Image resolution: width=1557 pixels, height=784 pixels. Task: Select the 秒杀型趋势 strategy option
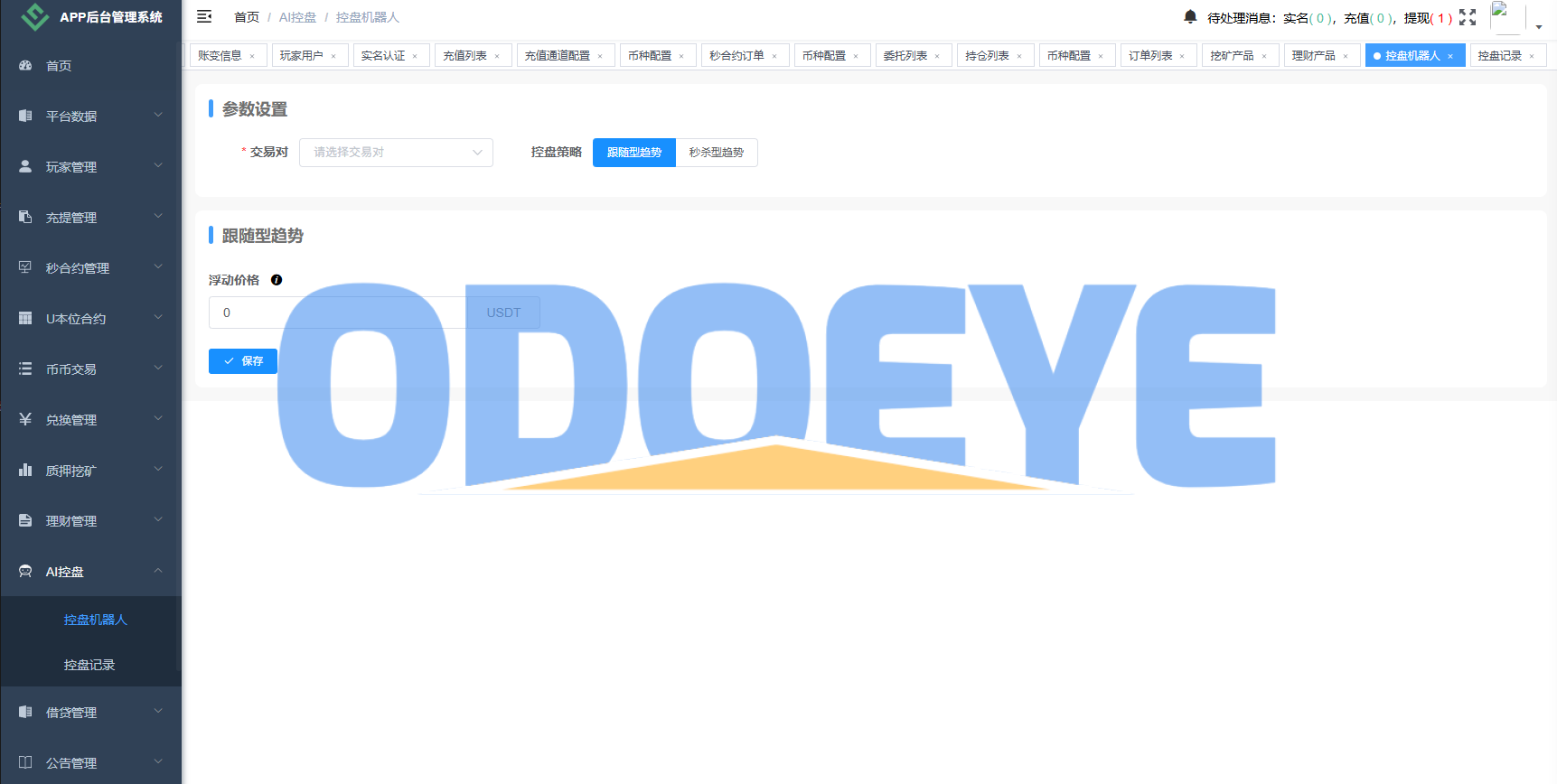(x=717, y=153)
